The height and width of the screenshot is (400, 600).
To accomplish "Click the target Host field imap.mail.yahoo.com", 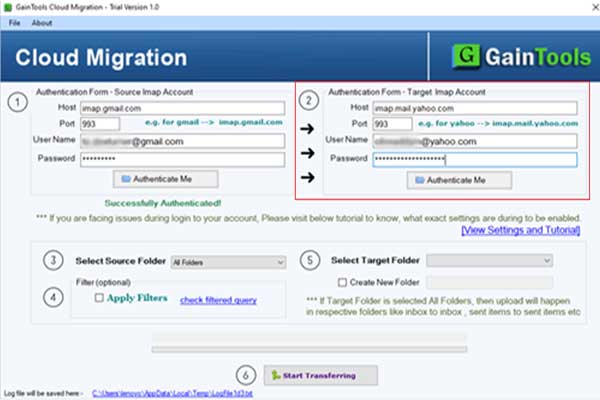I will click(x=475, y=108).
